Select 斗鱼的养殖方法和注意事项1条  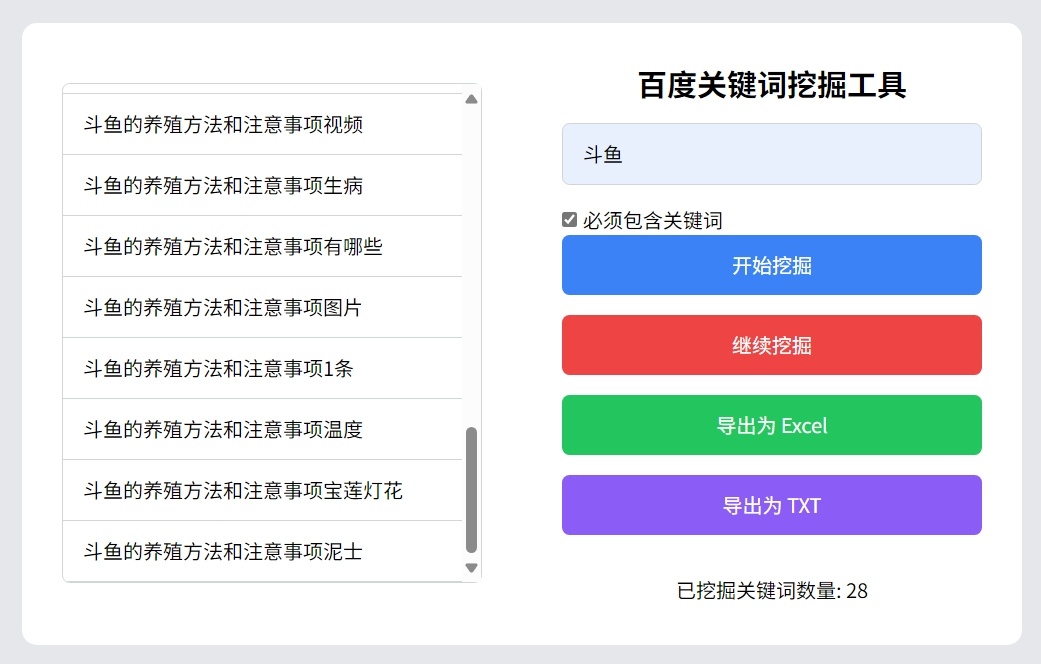tap(262, 369)
